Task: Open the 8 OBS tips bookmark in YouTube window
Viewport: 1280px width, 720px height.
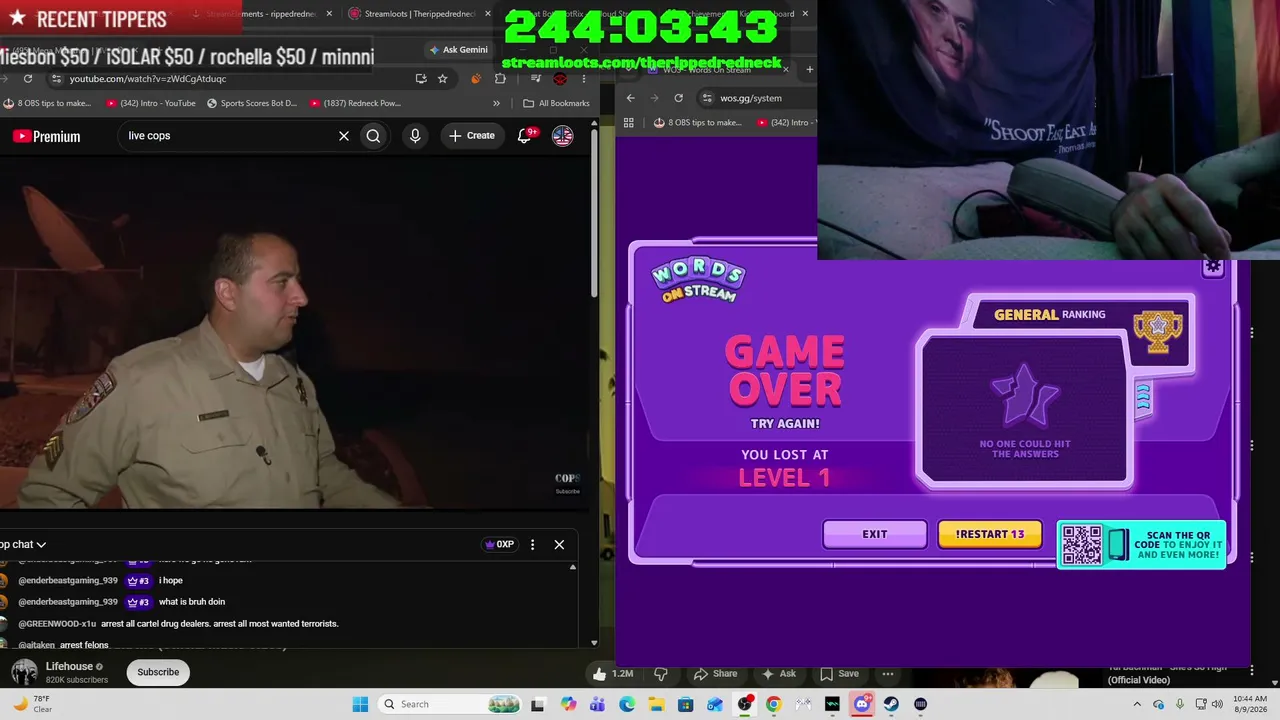Action: tap(47, 103)
